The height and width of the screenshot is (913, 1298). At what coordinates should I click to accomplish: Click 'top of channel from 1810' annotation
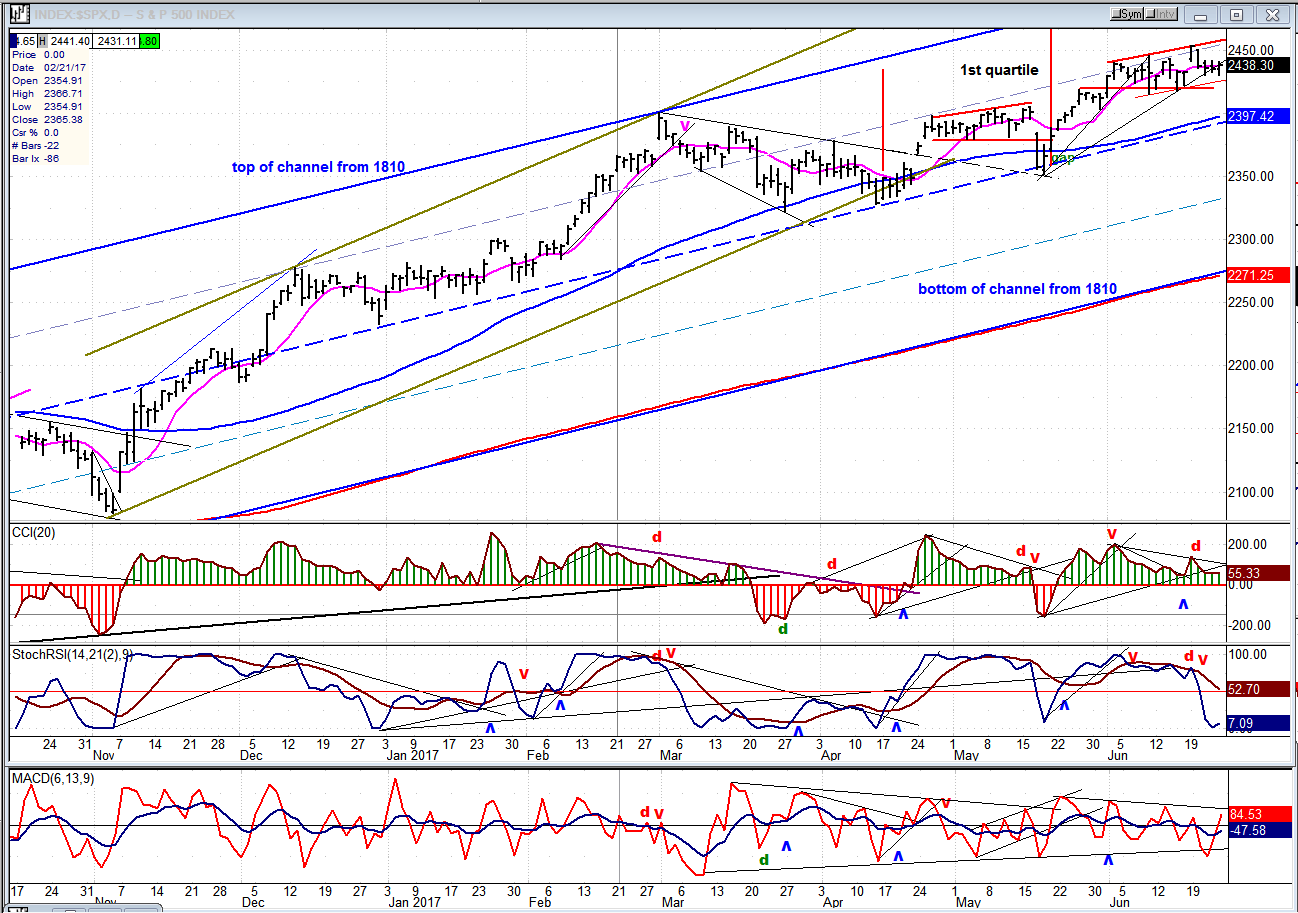318,167
